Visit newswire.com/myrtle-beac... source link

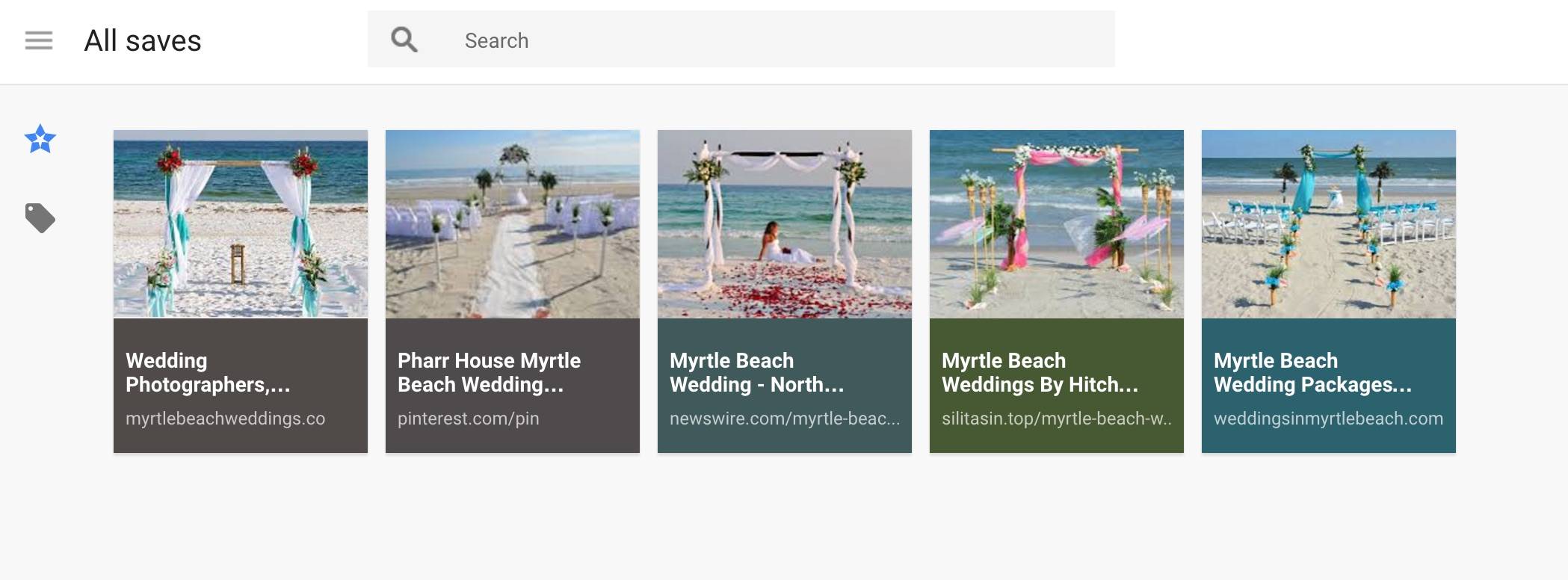pyautogui.click(x=785, y=419)
